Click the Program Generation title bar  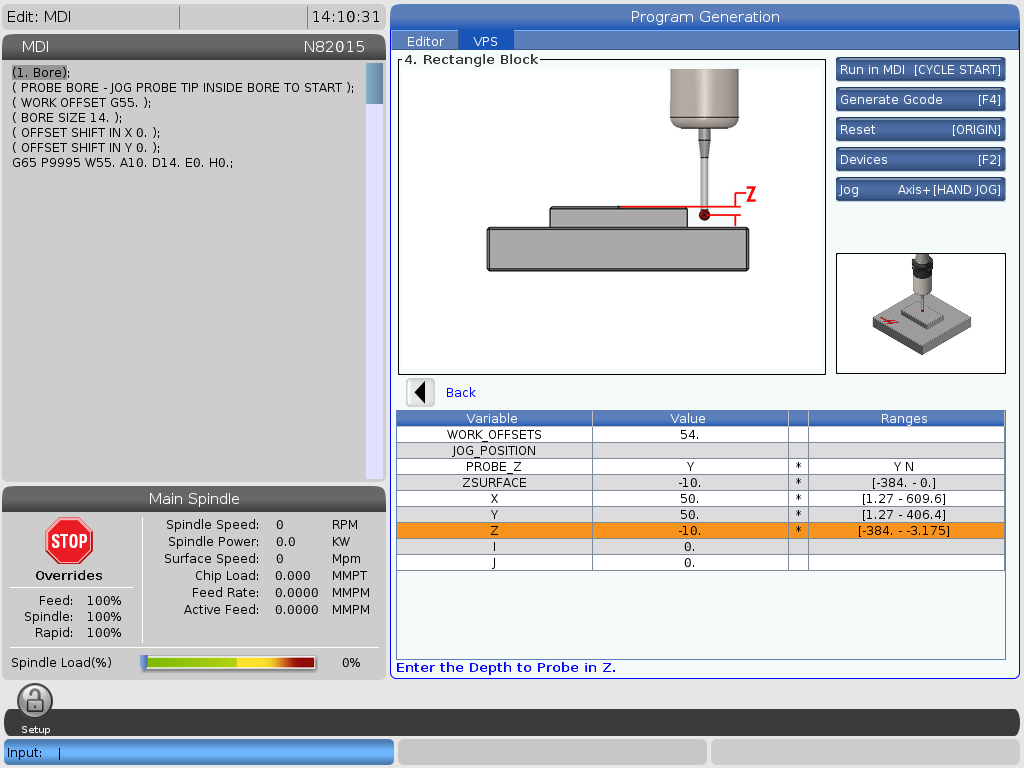(705, 17)
